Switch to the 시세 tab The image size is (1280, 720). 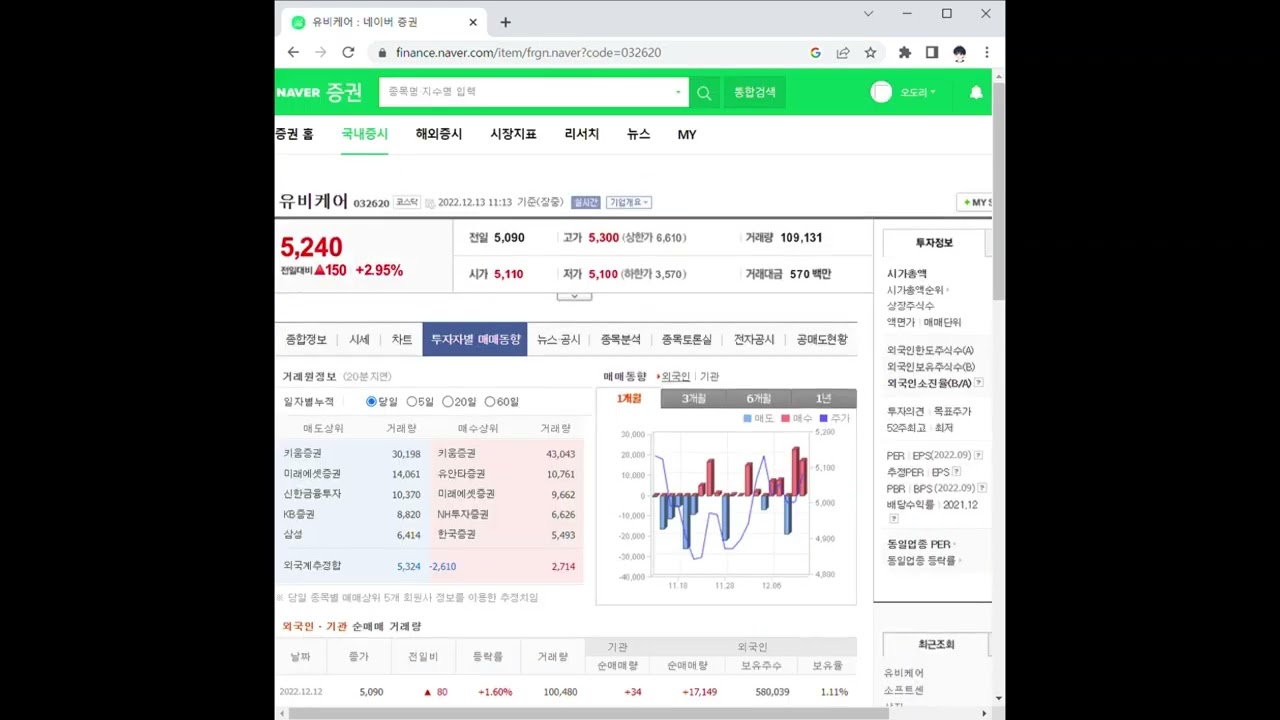pyautogui.click(x=359, y=340)
